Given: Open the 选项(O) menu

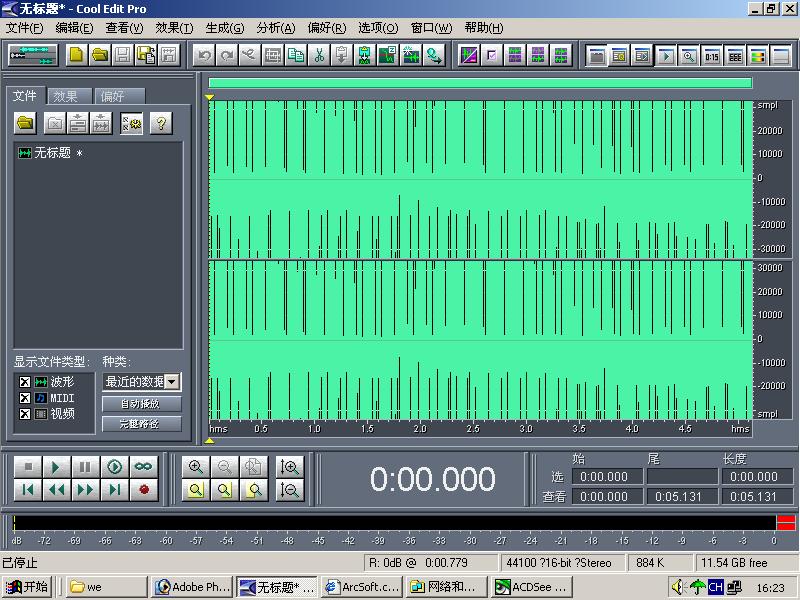Looking at the screenshot, I should click(378, 28).
